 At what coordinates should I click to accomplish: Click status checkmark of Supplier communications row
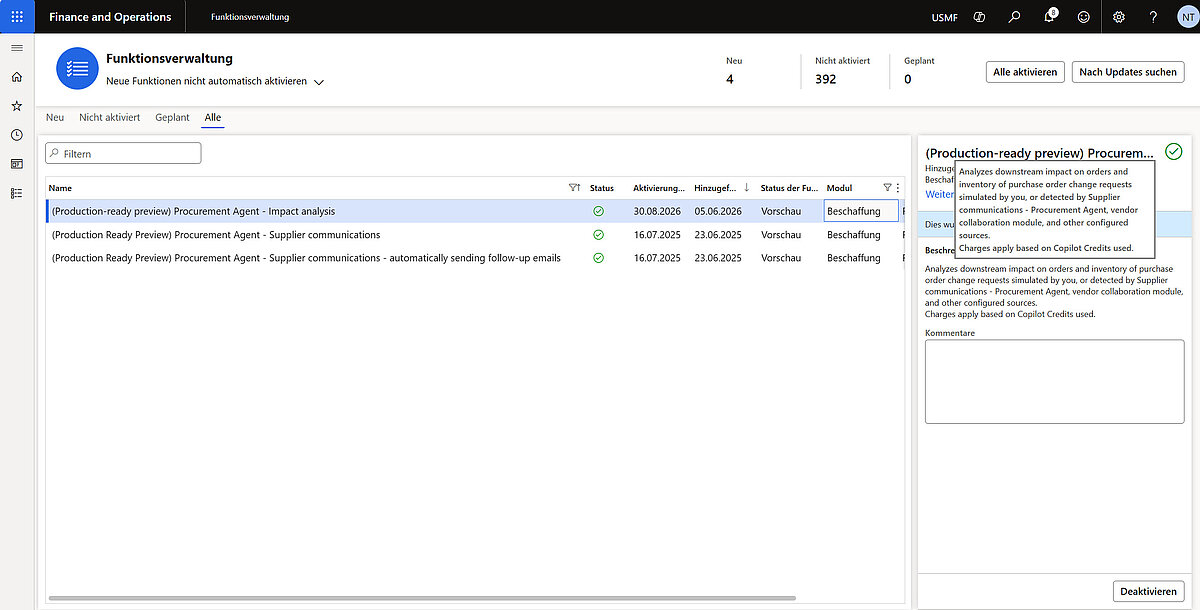point(598,235)
